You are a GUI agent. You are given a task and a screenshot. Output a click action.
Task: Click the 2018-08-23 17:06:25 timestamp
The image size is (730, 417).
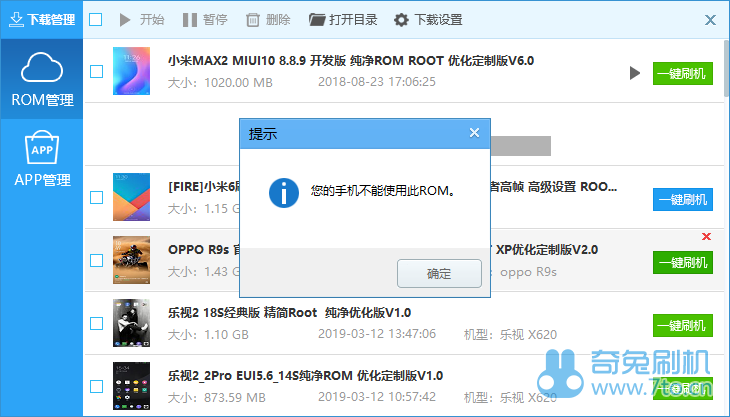[377, 82]
